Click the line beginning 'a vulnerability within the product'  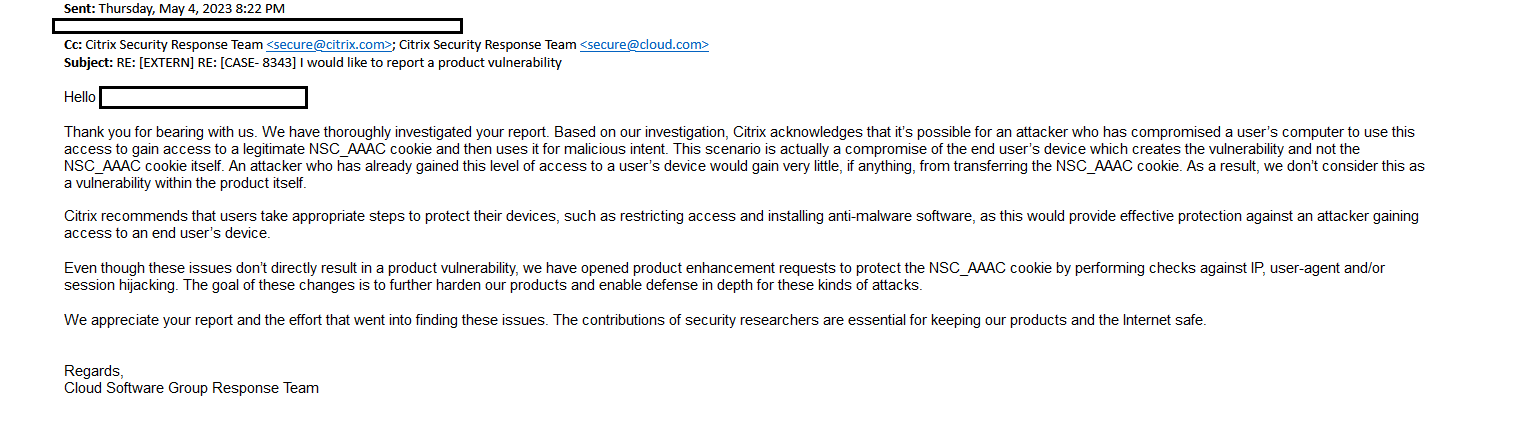185,183
